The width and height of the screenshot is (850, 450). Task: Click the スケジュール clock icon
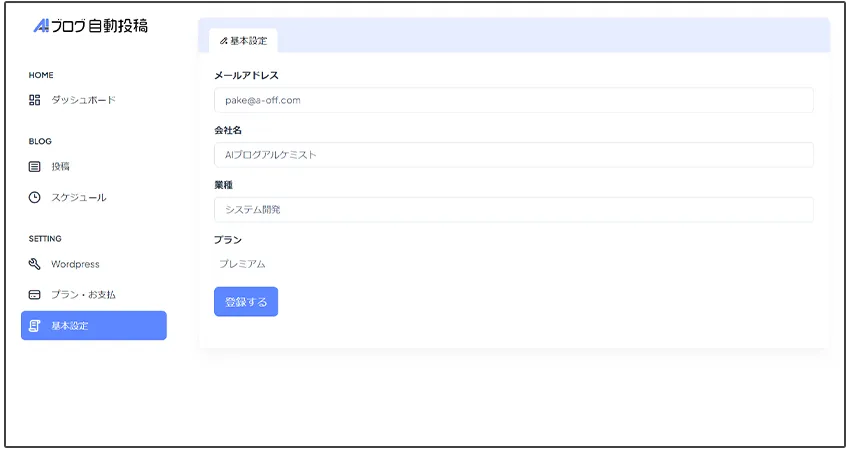pos(35,197)
